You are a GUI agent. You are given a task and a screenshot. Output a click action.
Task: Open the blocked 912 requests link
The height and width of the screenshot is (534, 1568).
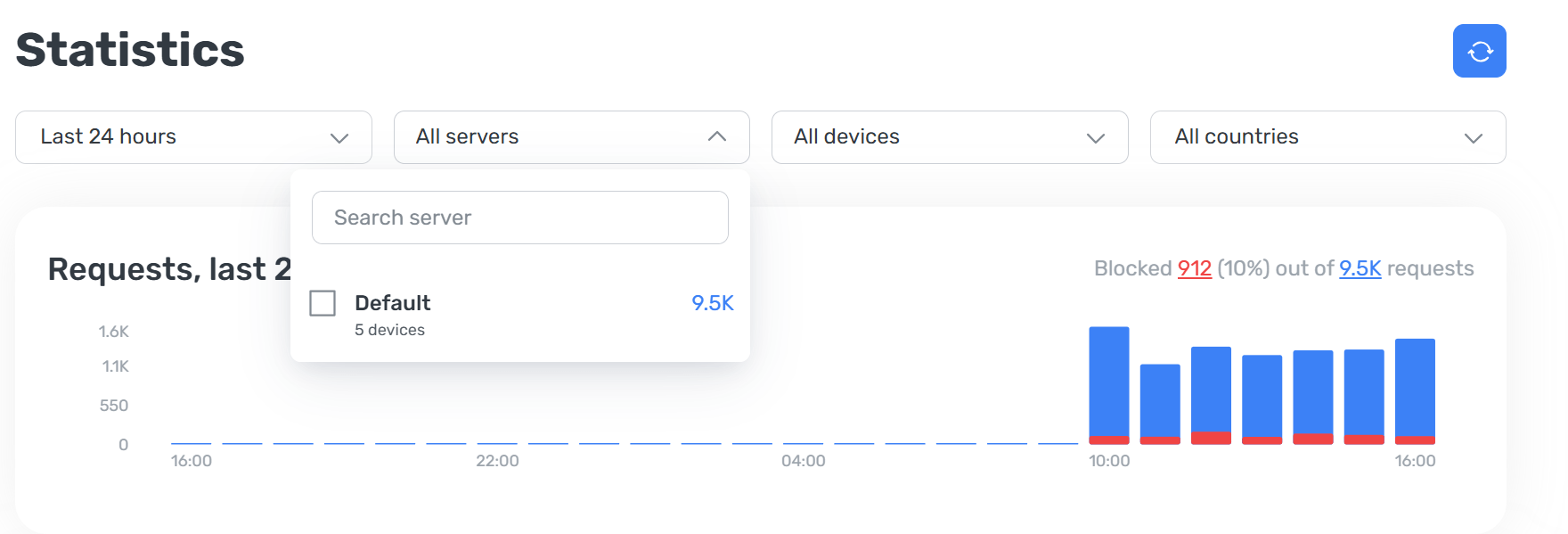point(1194,268)
